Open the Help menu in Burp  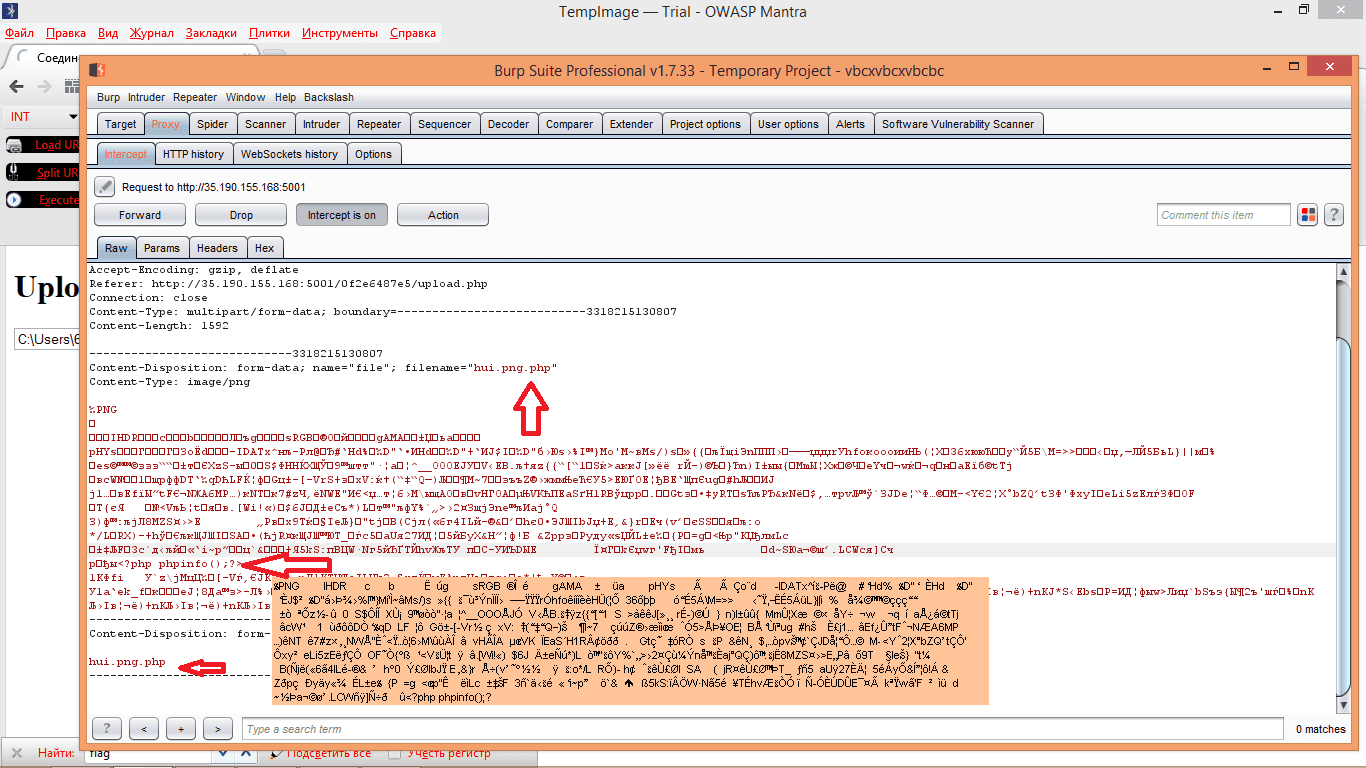pyautogui.click(x=285, y=97)
